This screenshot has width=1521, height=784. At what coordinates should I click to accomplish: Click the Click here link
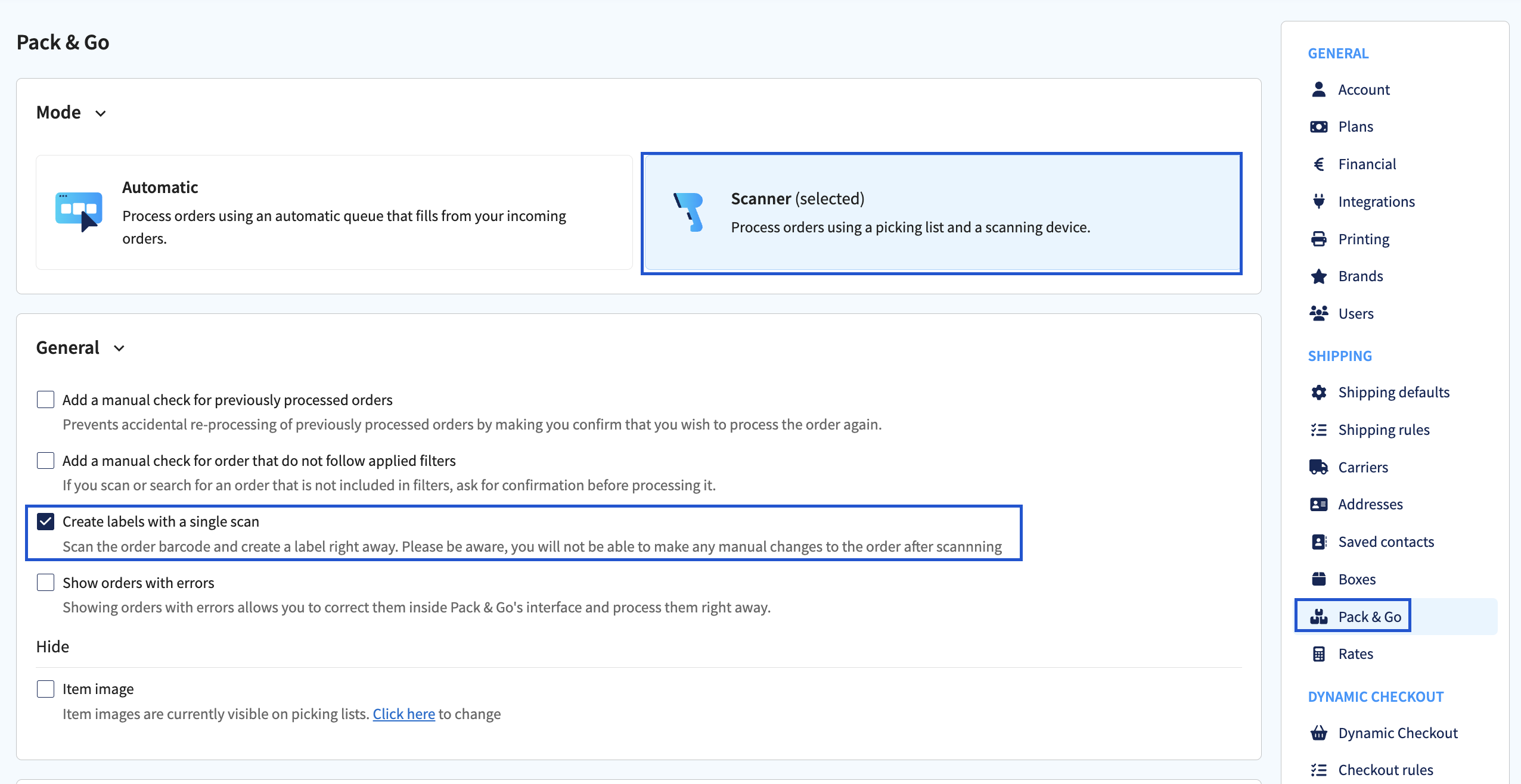tap(403, 714)
